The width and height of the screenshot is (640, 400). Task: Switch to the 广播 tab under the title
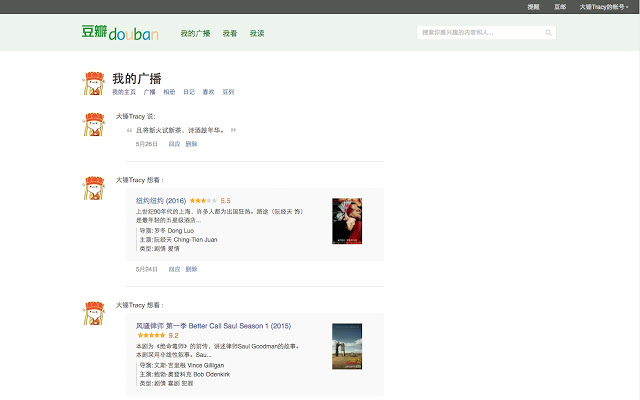tap(149, 92)
